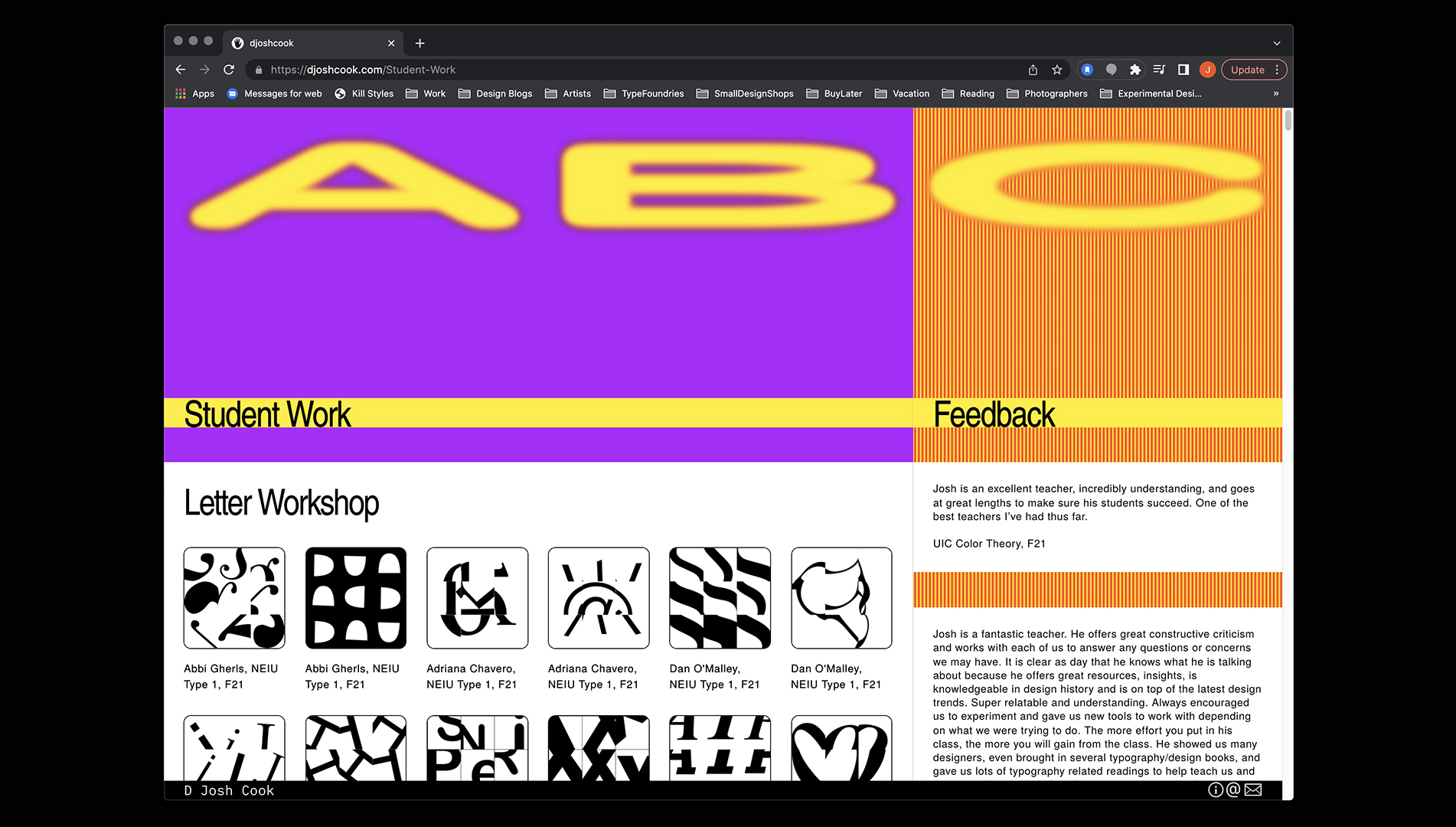1456x827 pixels.
Task: Click the Student Work heading
Action: coord(267,414)
